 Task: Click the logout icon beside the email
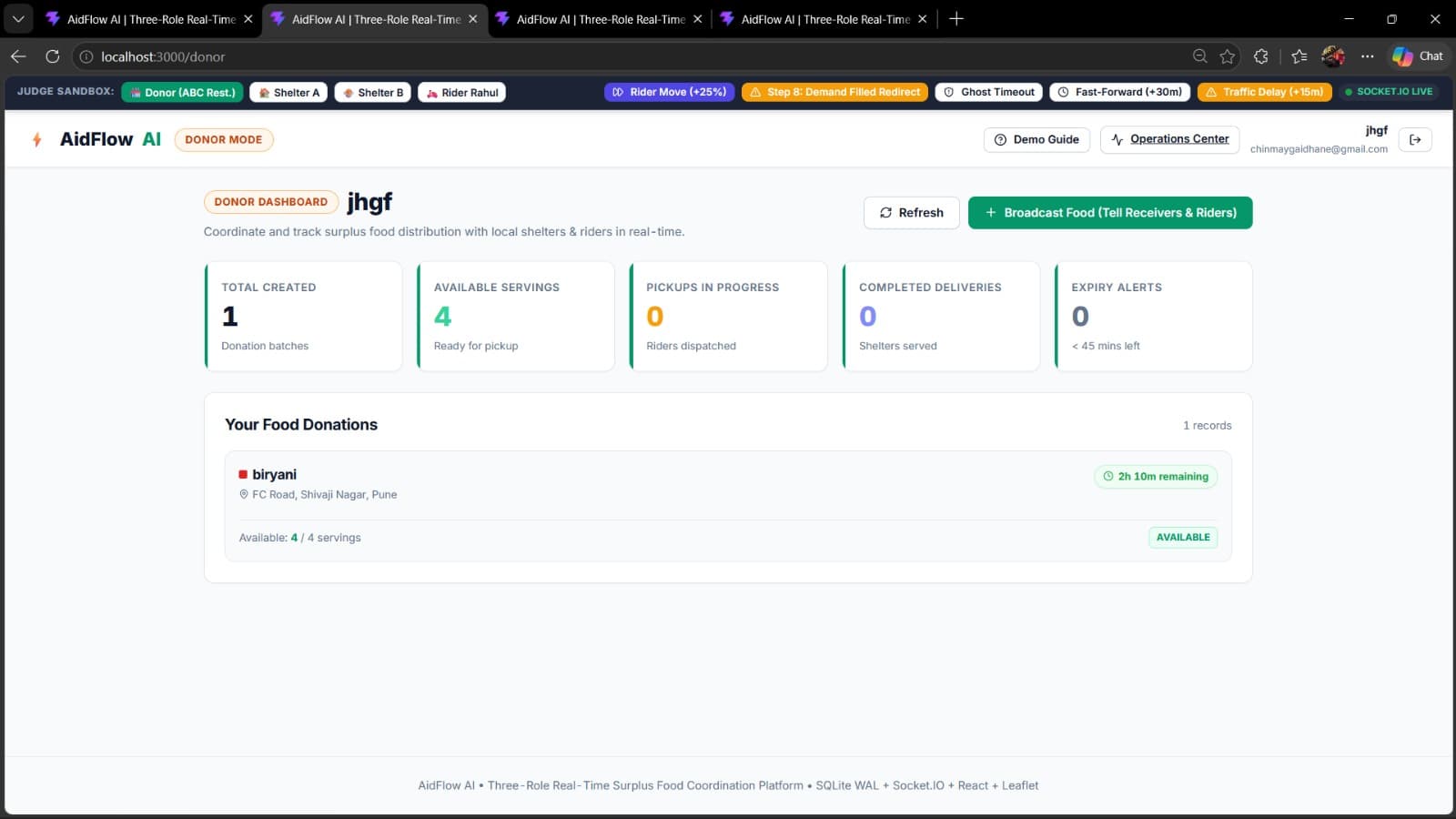(1415, 139)
